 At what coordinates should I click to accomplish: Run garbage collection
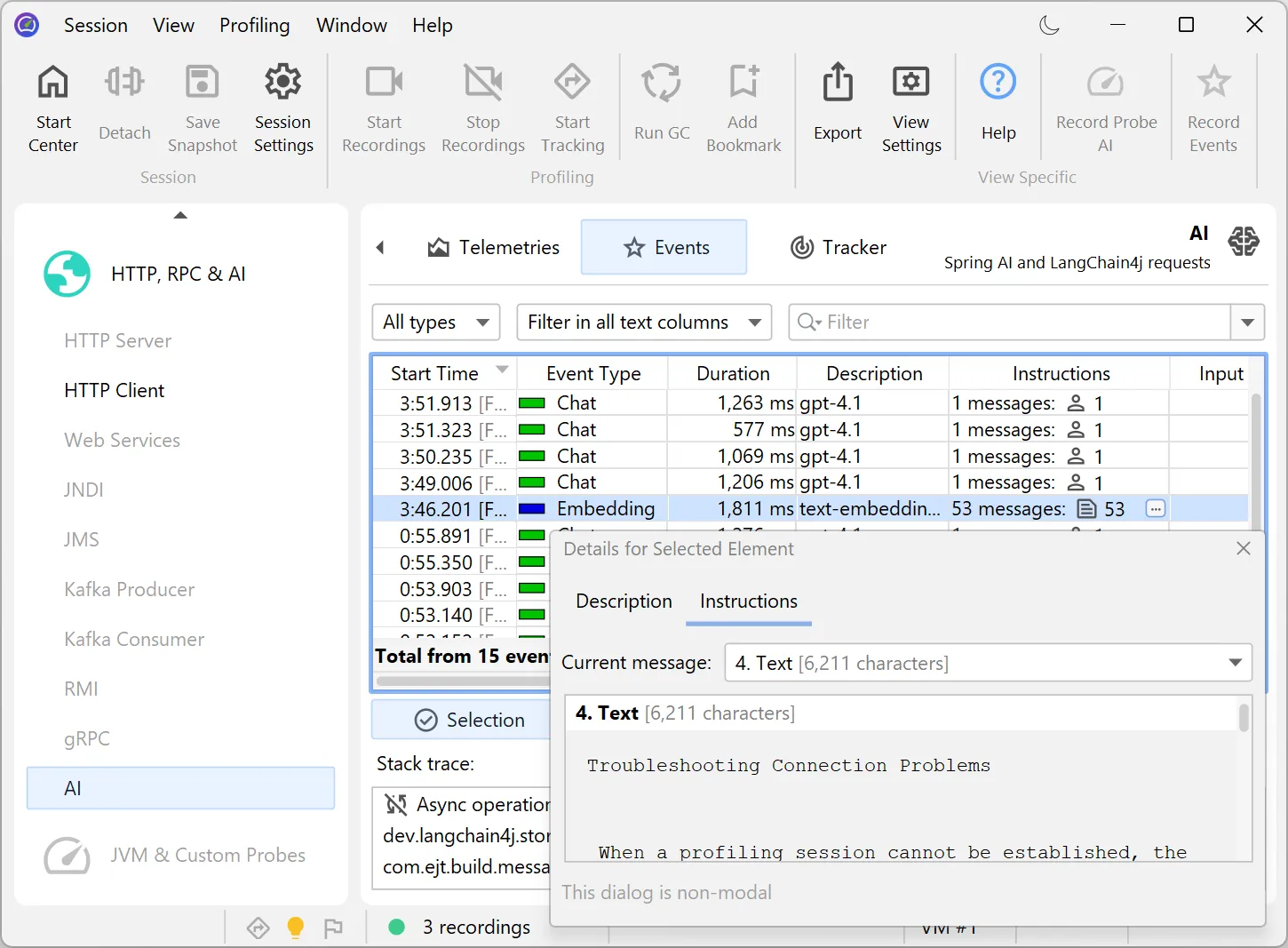pos(661,107)
